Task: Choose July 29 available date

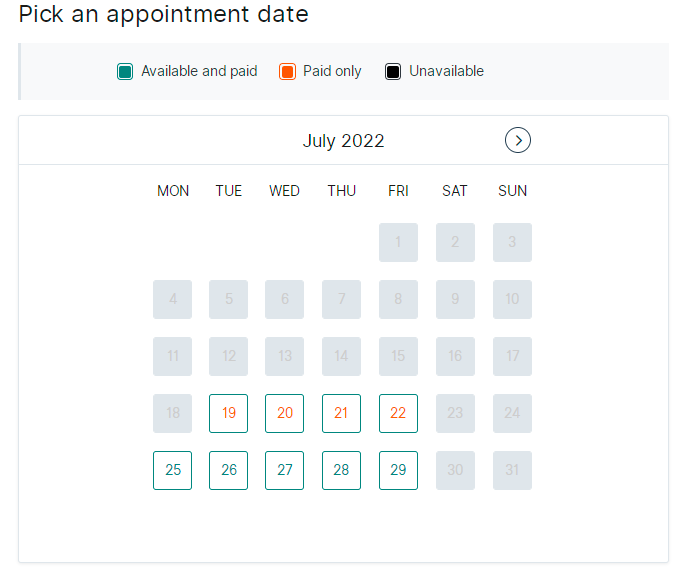Action: point(398,470)
